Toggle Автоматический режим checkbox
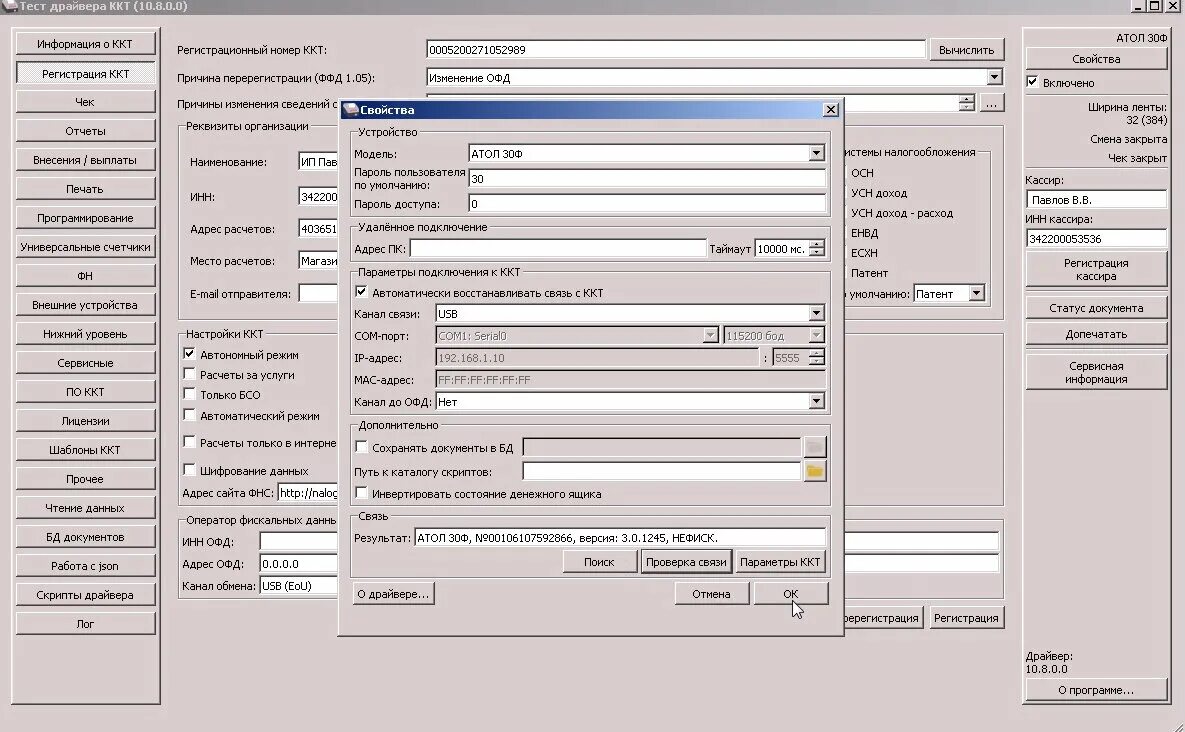Image resolution: width=1185 pixels, height=732 pixels. [x=190, y=415]
